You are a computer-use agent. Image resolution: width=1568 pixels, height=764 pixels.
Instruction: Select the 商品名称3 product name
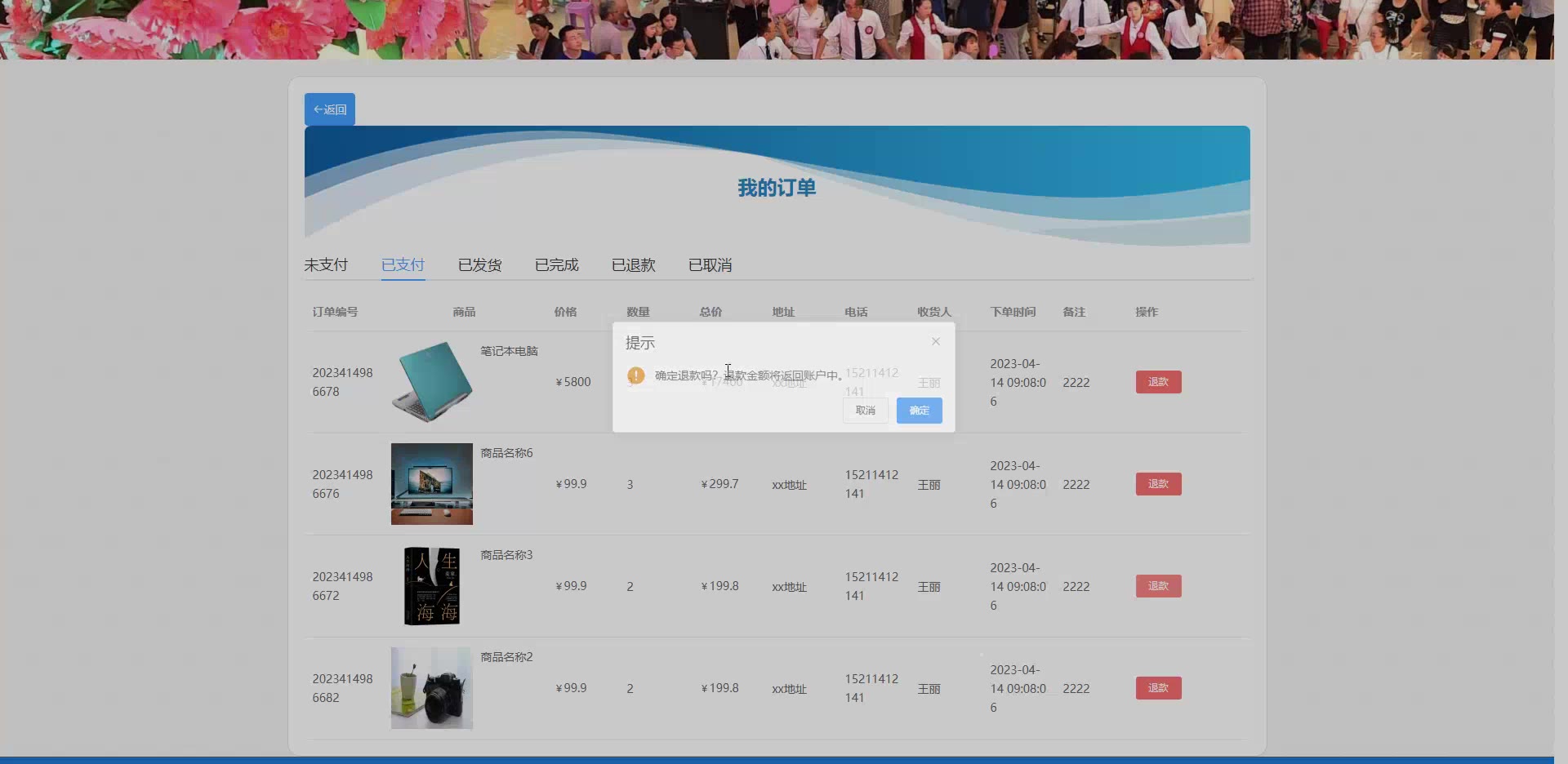tap(506, 555)
